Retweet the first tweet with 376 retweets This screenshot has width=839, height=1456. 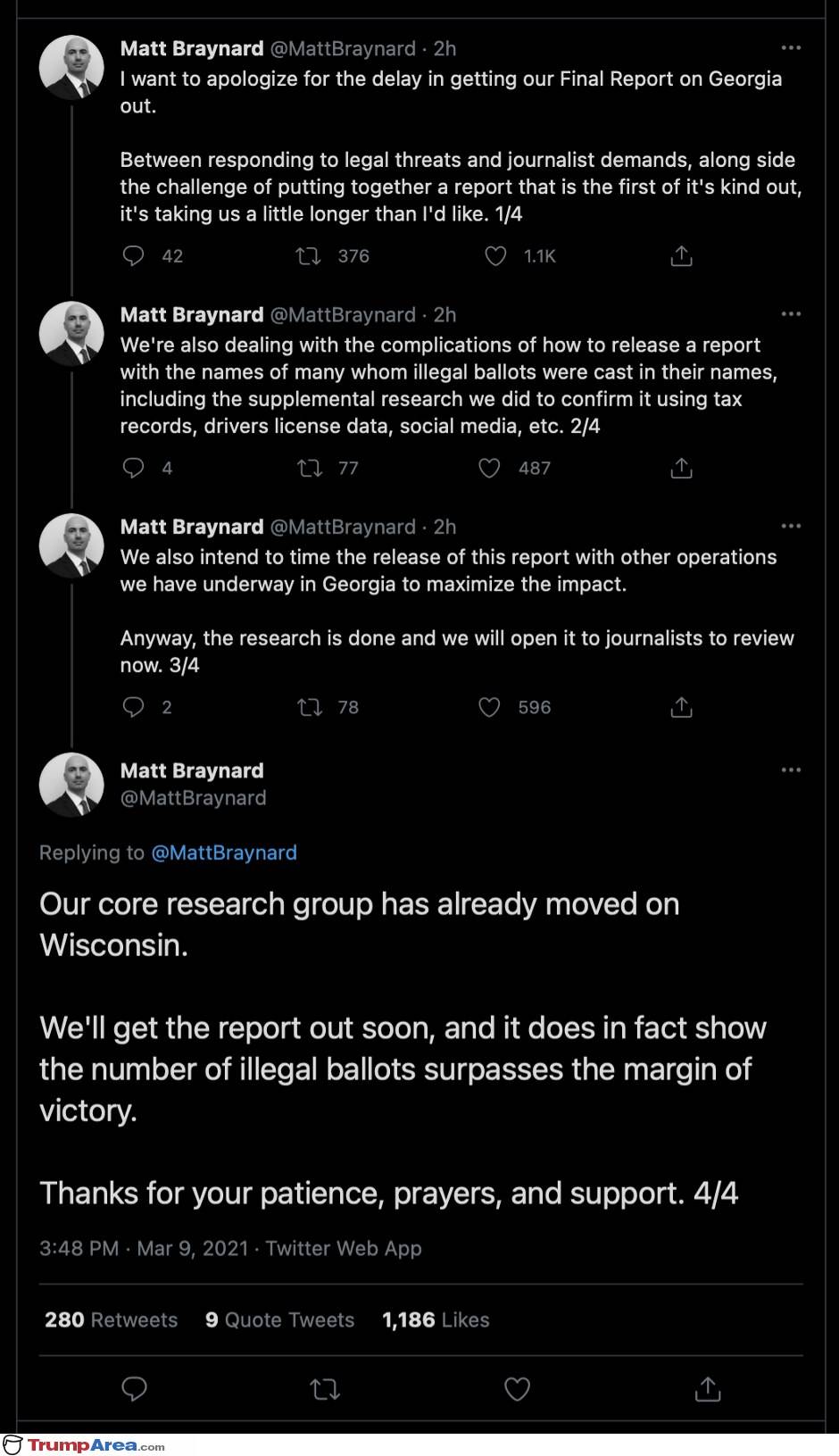coord(309,256)
